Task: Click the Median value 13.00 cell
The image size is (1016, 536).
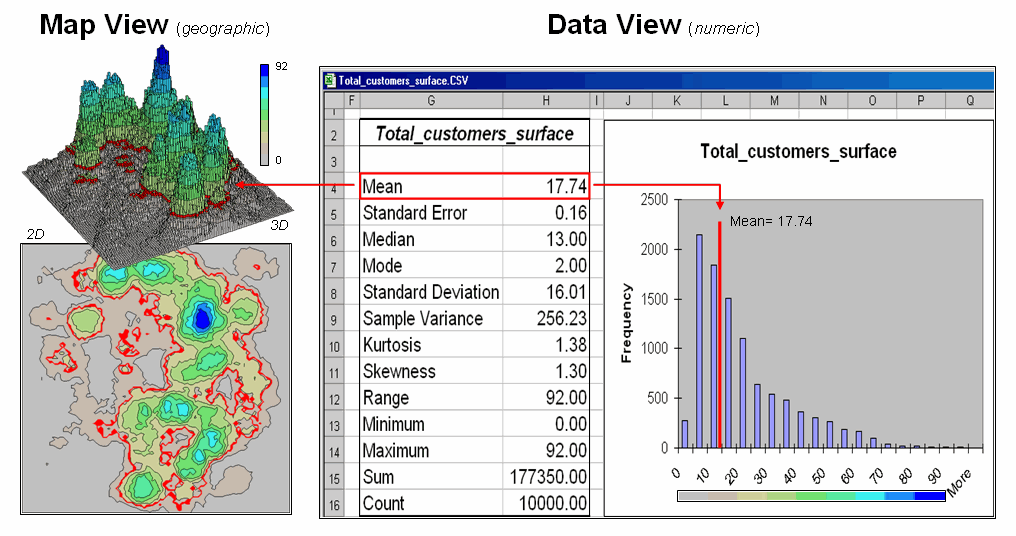Action: coord(546,240)
